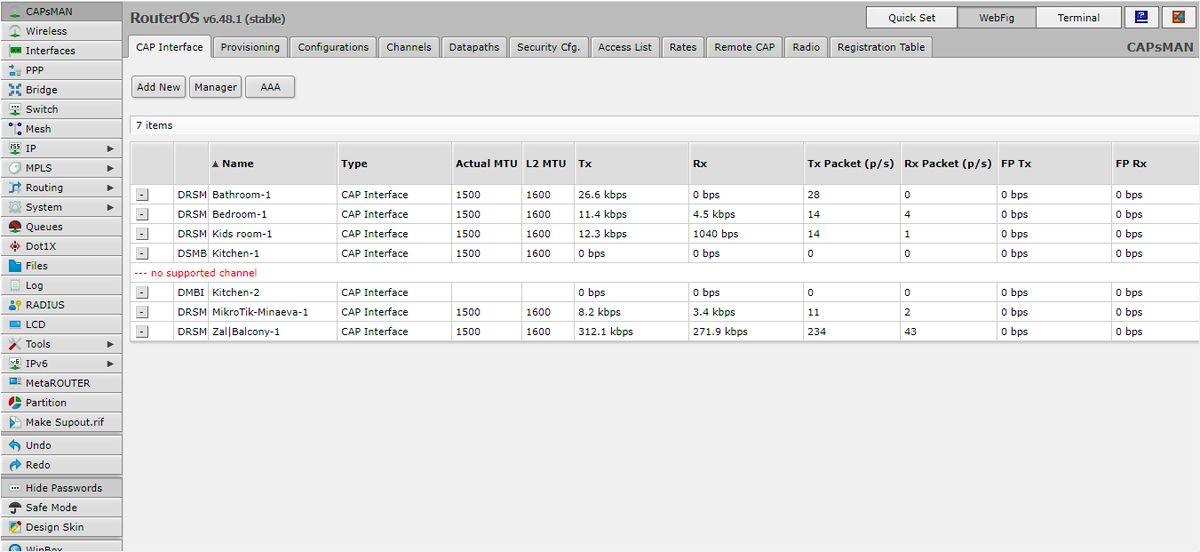Click the Rx Packet (p/s) column header
Screen dimensions: 1200x552
947,164
